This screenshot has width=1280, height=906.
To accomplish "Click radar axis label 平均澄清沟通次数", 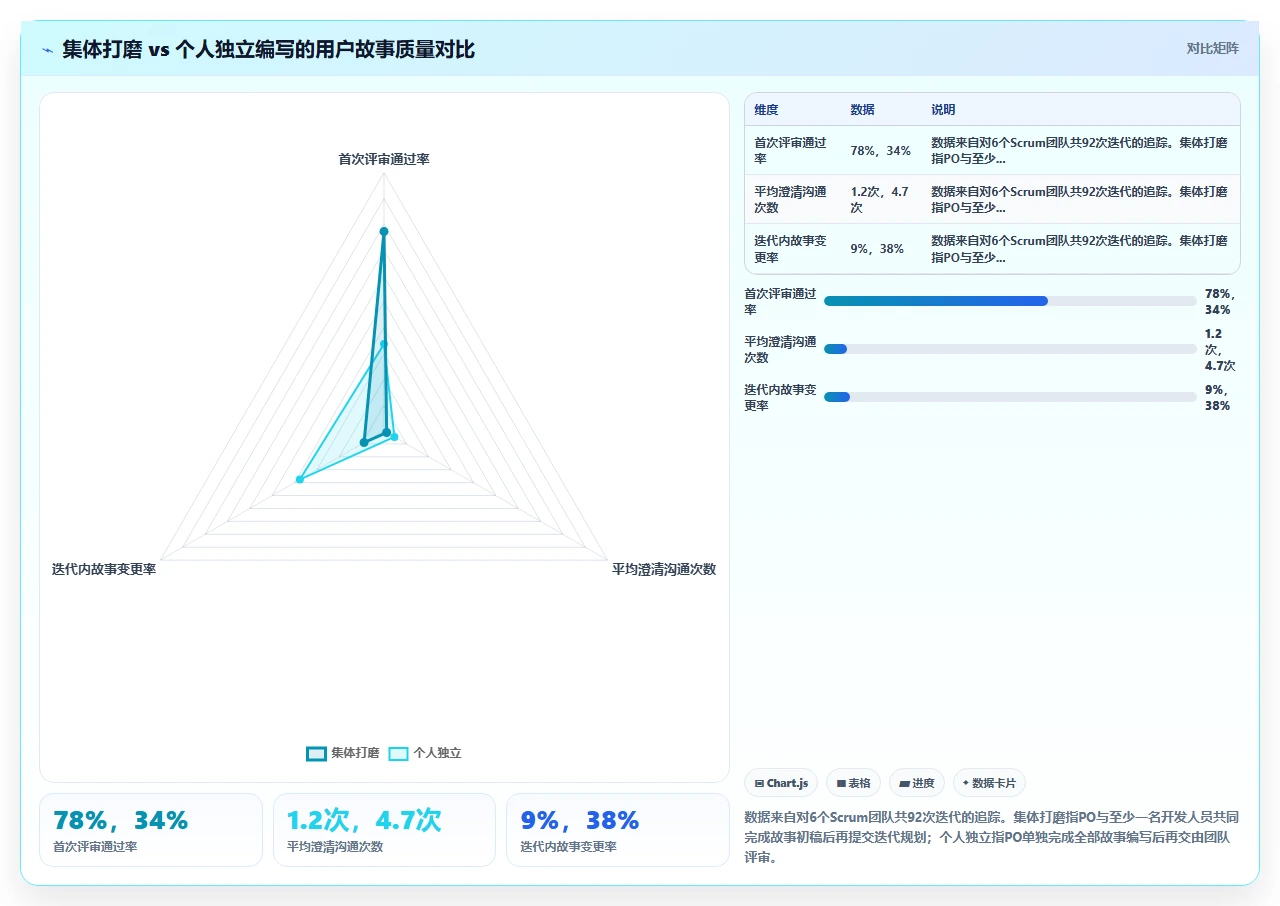I will point(664,569).
